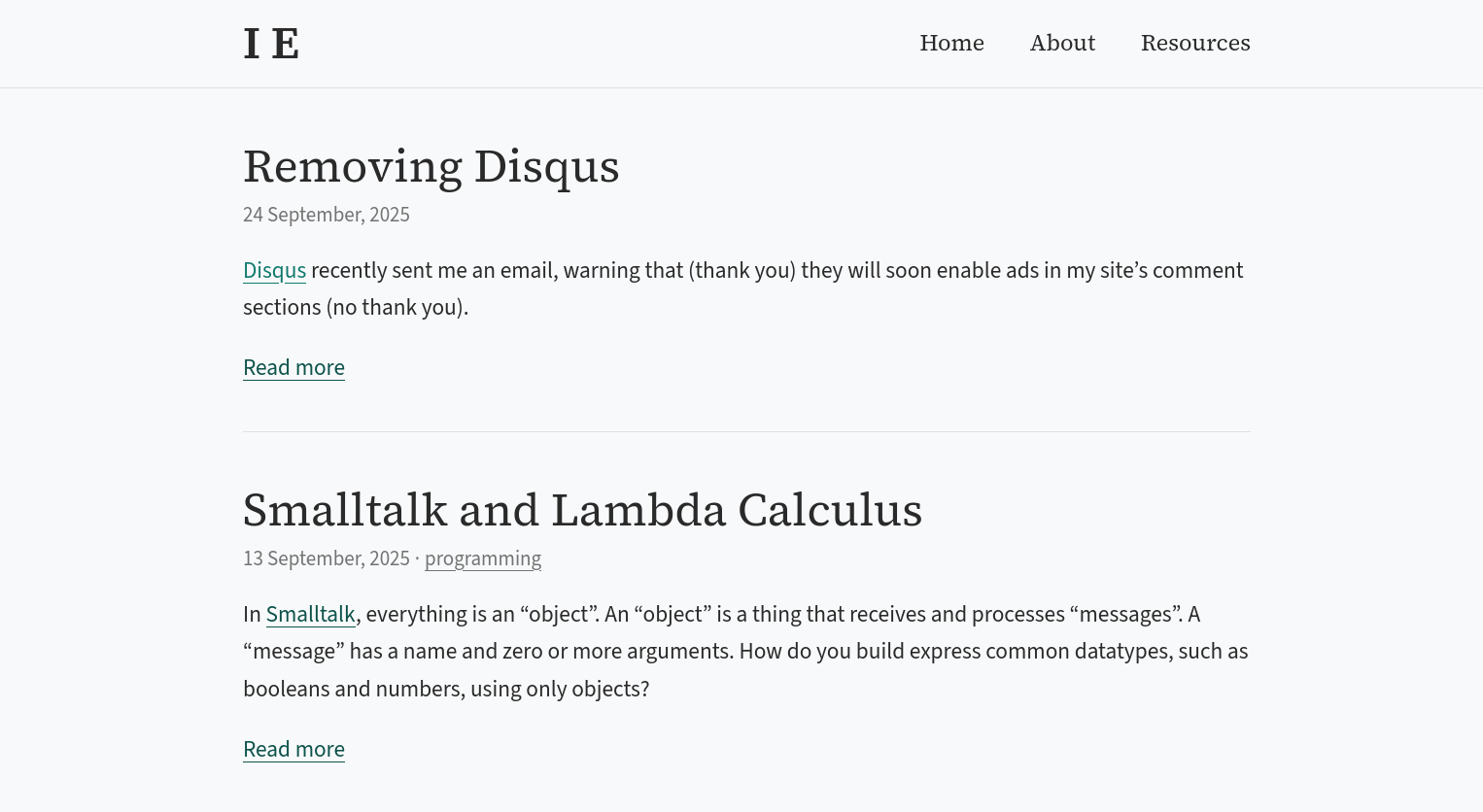The image size is (1483, 812).
Task: Follow the green Disqus link
Action: pyautogui.click(x=274, y=271)
